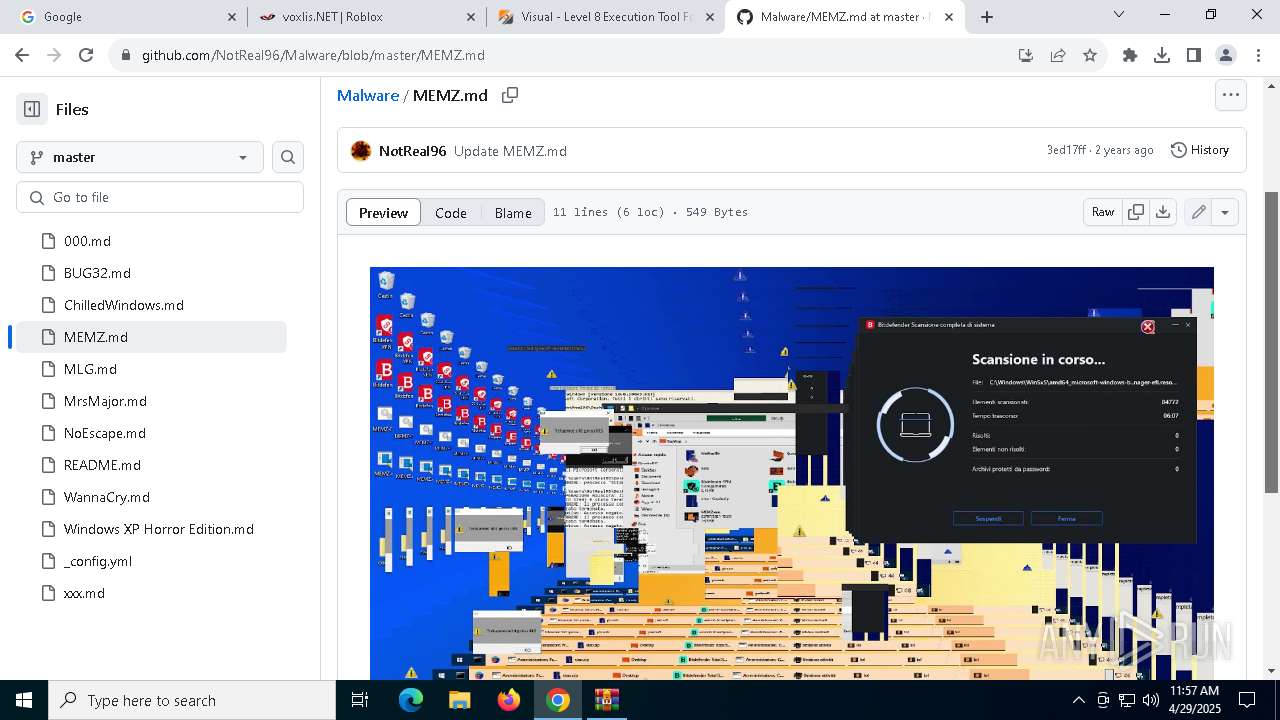Collapse the Files side panel icon
Screen dimensions: 1280x720
[32, 109]
